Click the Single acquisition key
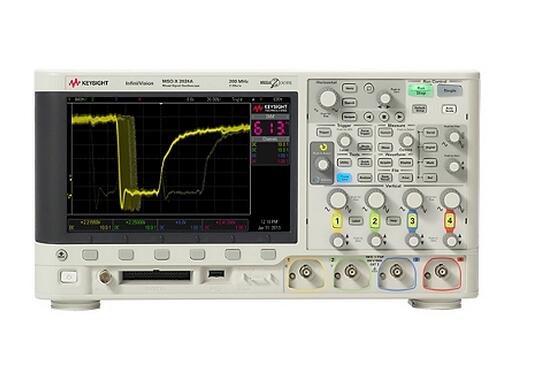Viewport: 557px width, 385px height. tap(450, 90)
